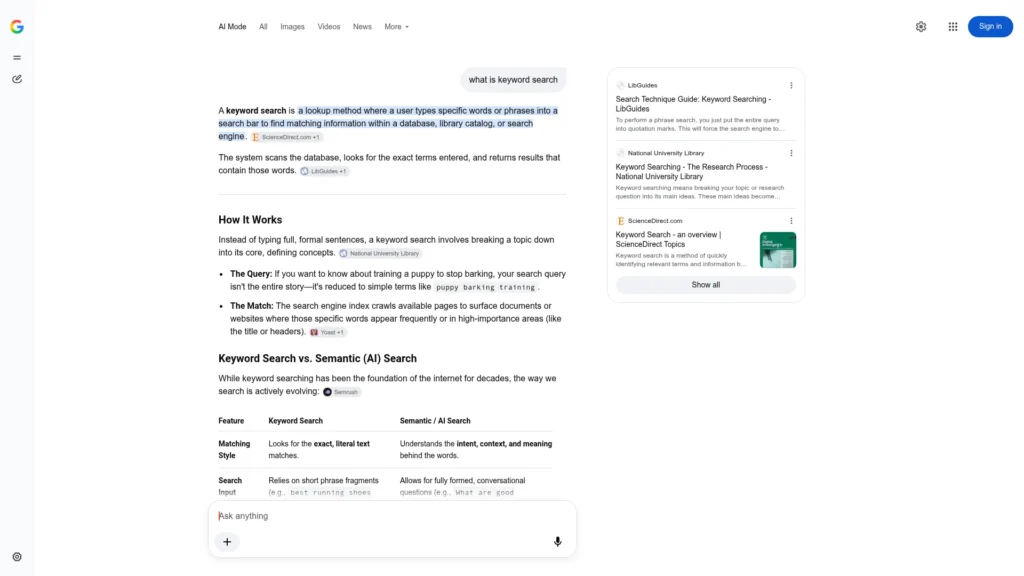Open the LibGuides +1 source chip
Image resolution: width=1024 pixels, height=576 pixels.
coord(324,171)
